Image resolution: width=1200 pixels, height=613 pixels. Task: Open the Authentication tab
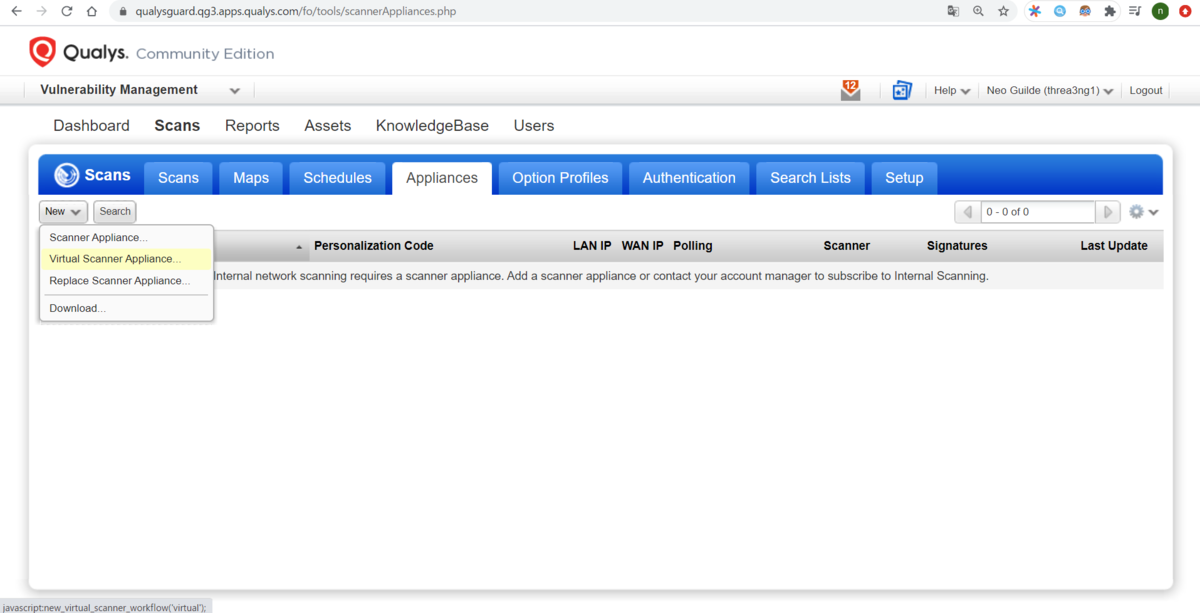689,178
